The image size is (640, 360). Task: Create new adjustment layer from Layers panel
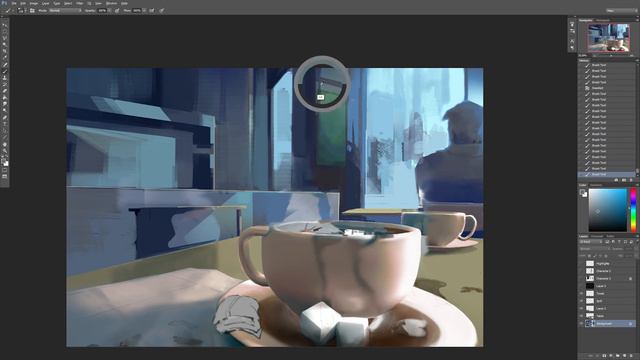click(x=611, y=356)
